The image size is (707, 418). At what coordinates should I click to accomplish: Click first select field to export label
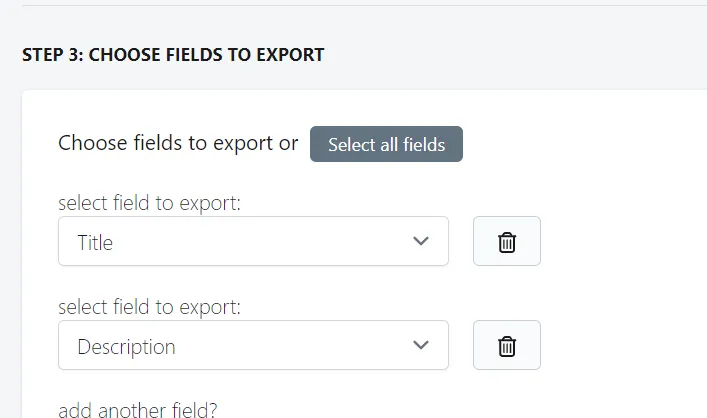(x=150, y=203)
